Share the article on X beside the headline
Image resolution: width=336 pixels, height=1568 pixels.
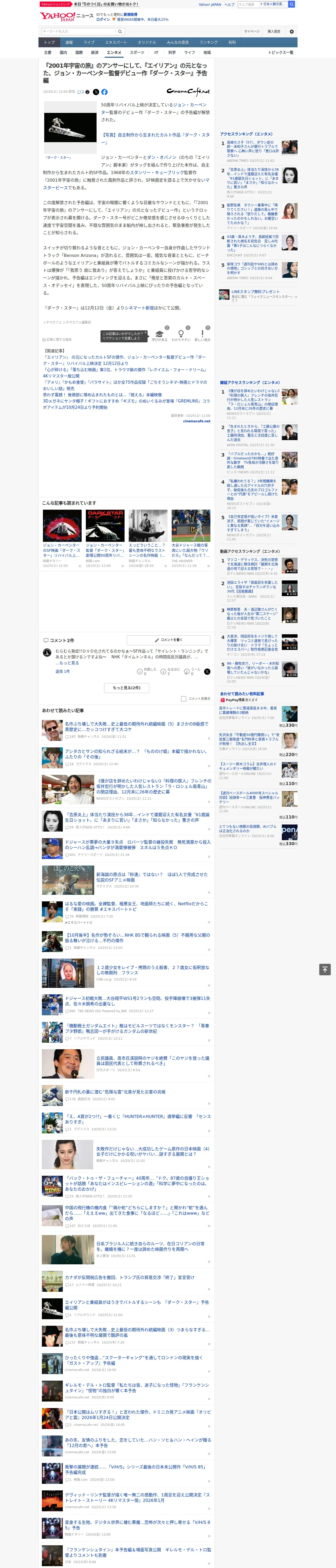96,92
